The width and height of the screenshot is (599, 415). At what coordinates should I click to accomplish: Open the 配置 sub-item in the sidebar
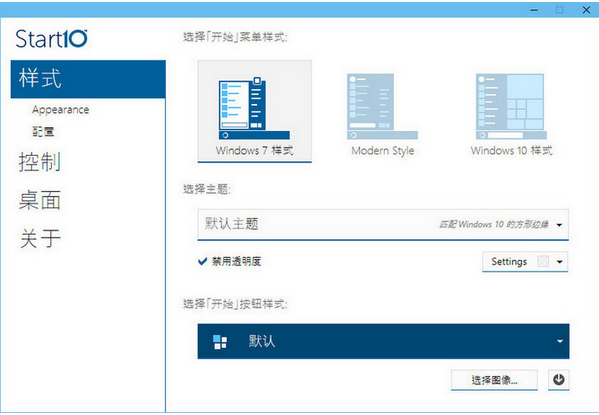pyautogui.click(x=43, y=131)
